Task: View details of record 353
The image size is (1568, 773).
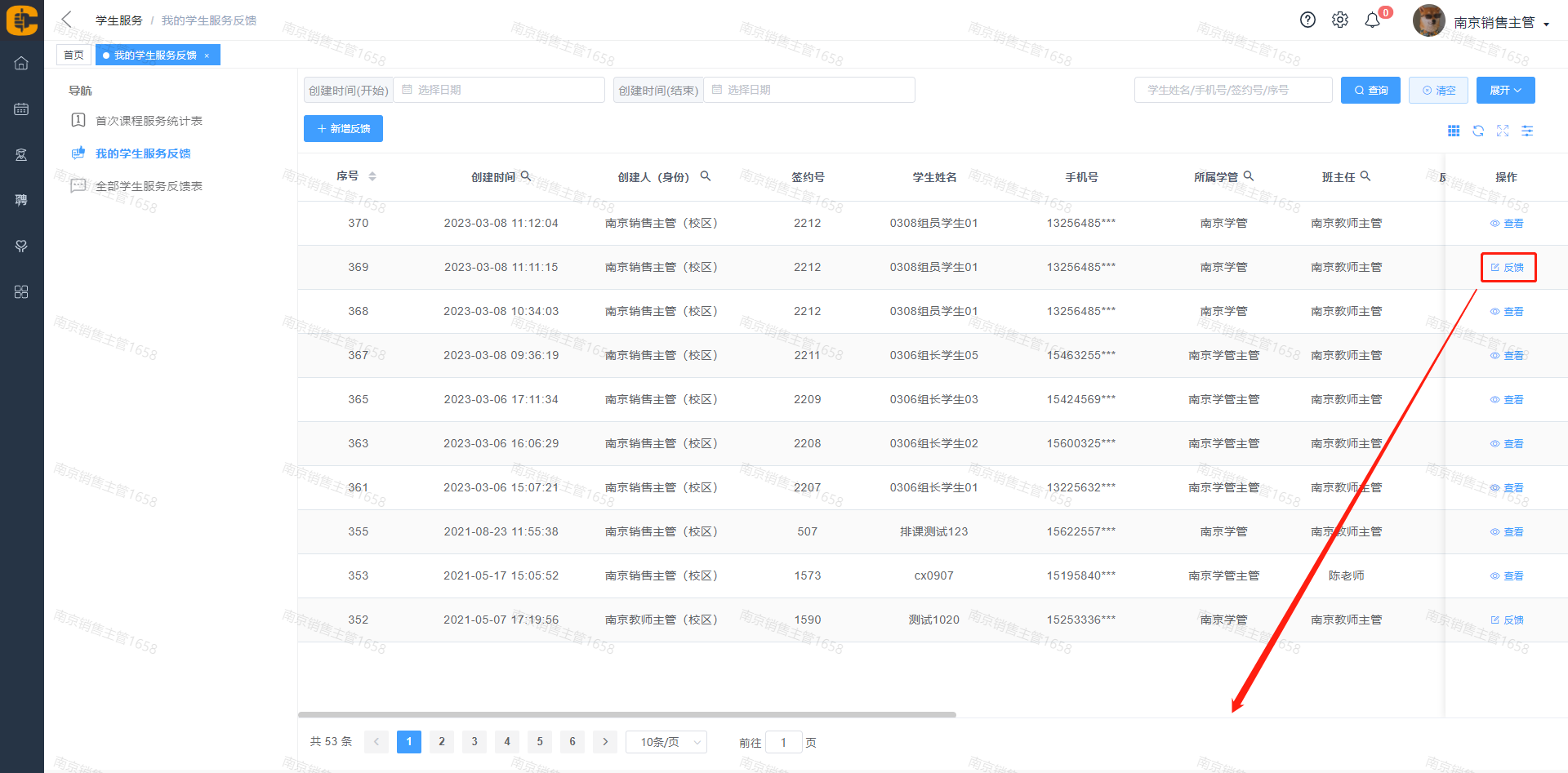Action: pyautogui.click(x=1507, y=576)
